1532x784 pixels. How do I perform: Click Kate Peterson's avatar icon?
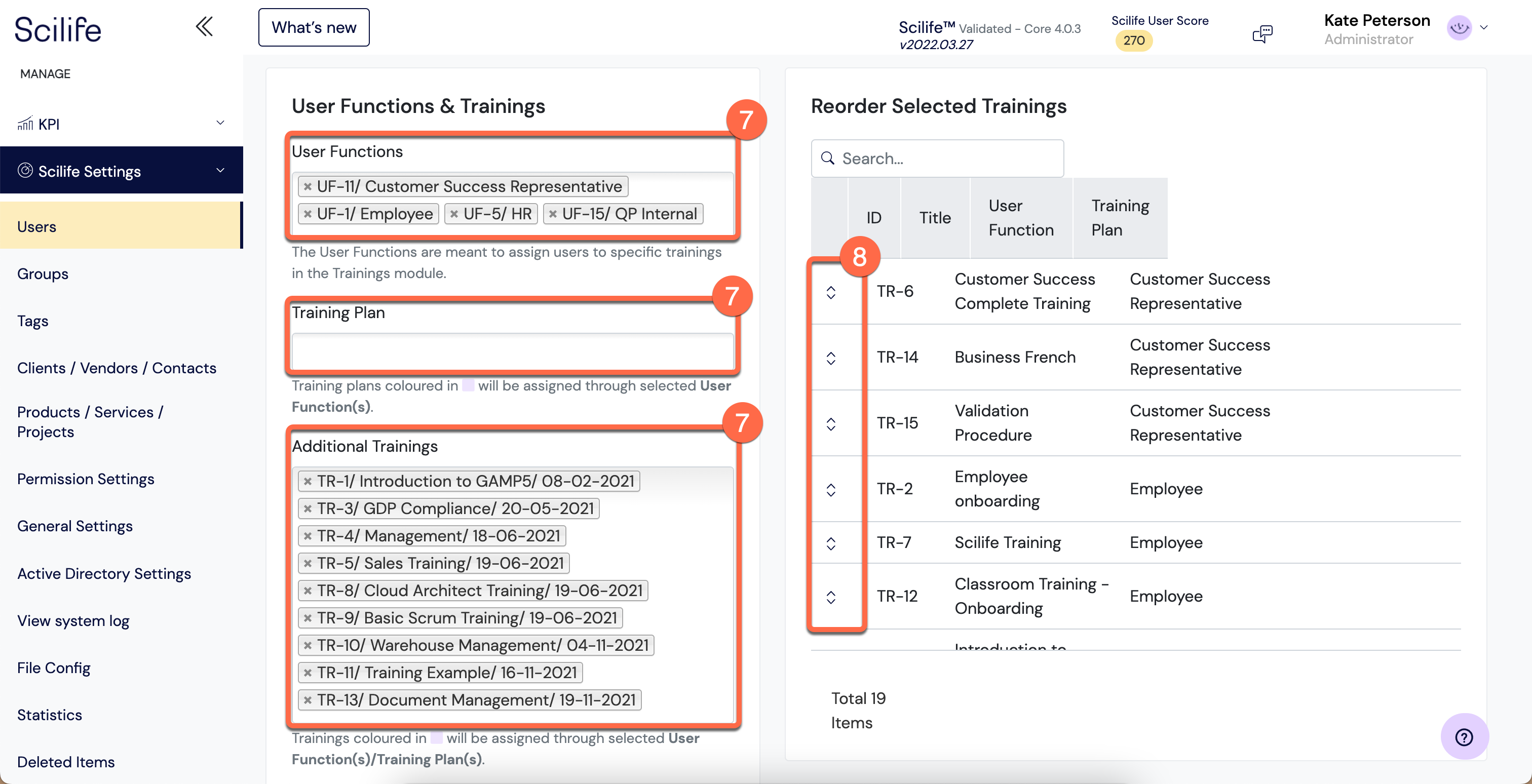pos(1459,28)
